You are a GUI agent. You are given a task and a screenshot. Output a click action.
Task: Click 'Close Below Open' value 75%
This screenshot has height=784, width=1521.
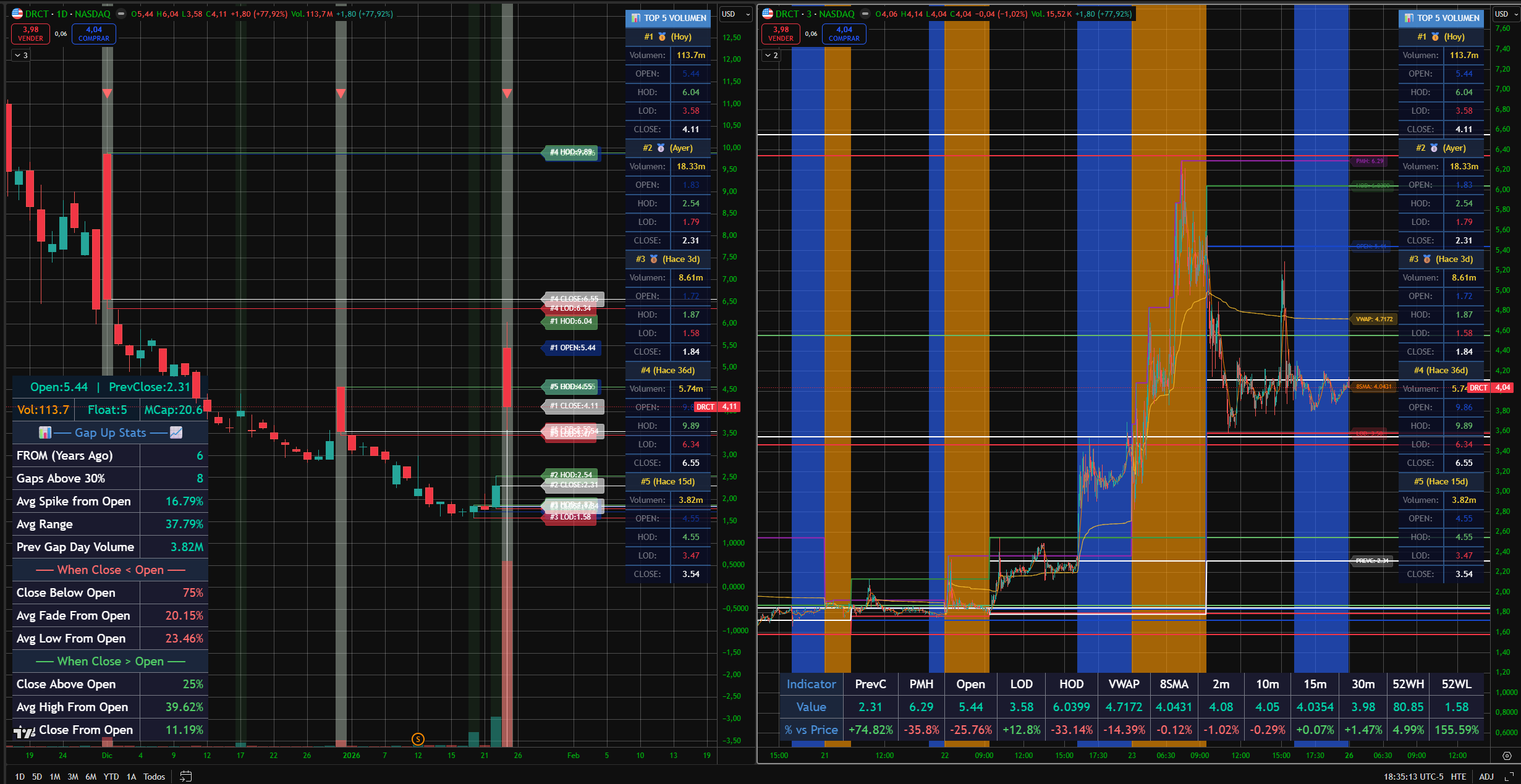pos(193,592)
